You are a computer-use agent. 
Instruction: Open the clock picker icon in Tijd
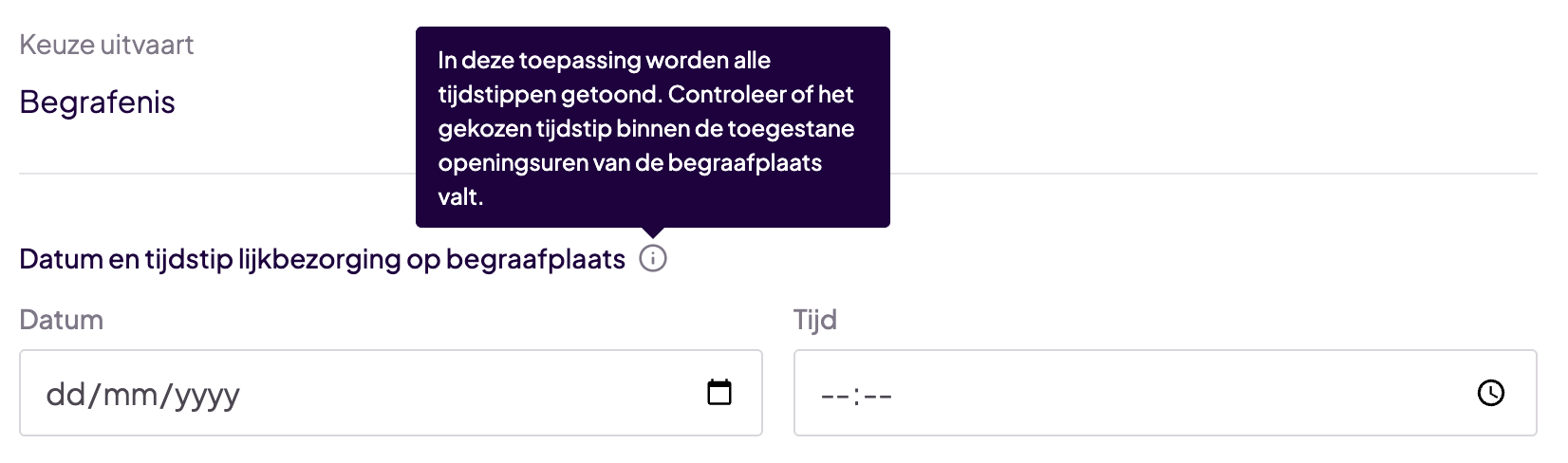coord(1490,393)
